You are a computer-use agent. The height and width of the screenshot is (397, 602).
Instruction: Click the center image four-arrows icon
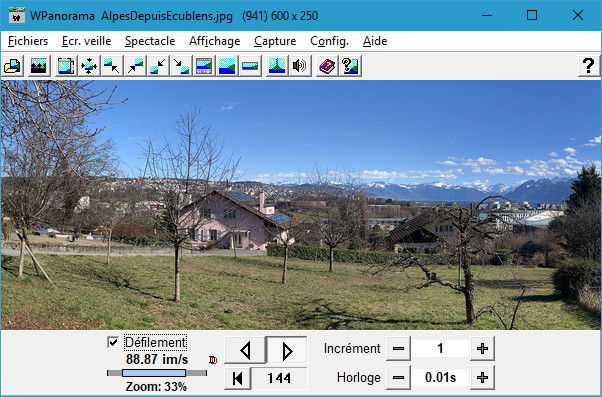89,66
